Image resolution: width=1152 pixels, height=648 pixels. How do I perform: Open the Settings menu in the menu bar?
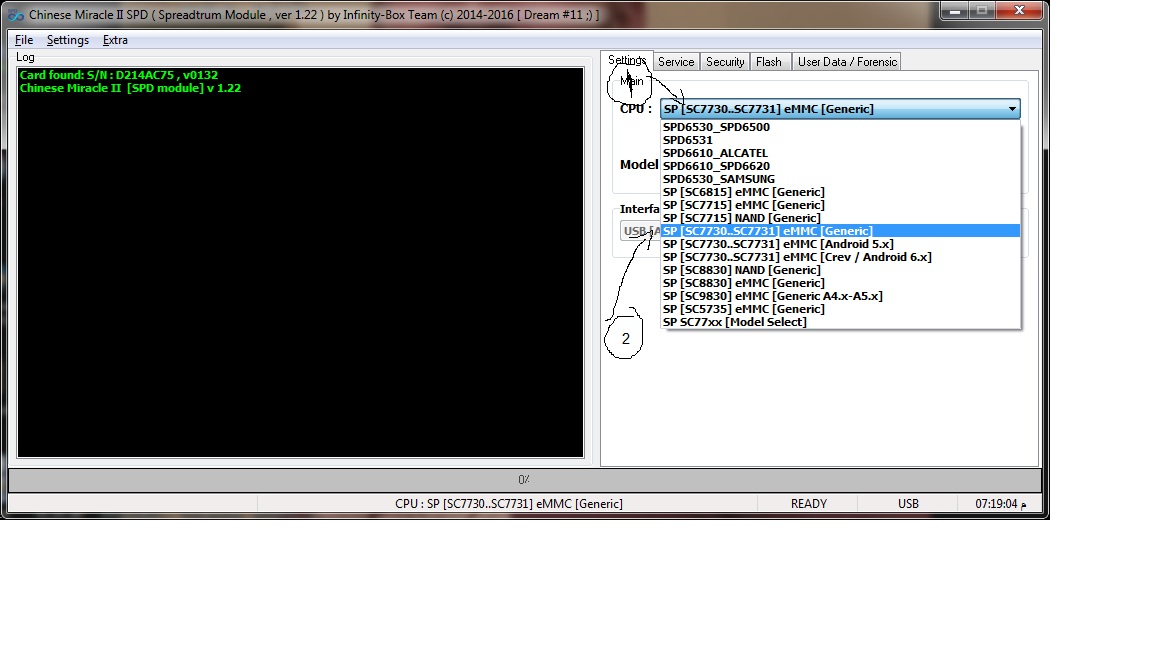[x=68, y=40]
